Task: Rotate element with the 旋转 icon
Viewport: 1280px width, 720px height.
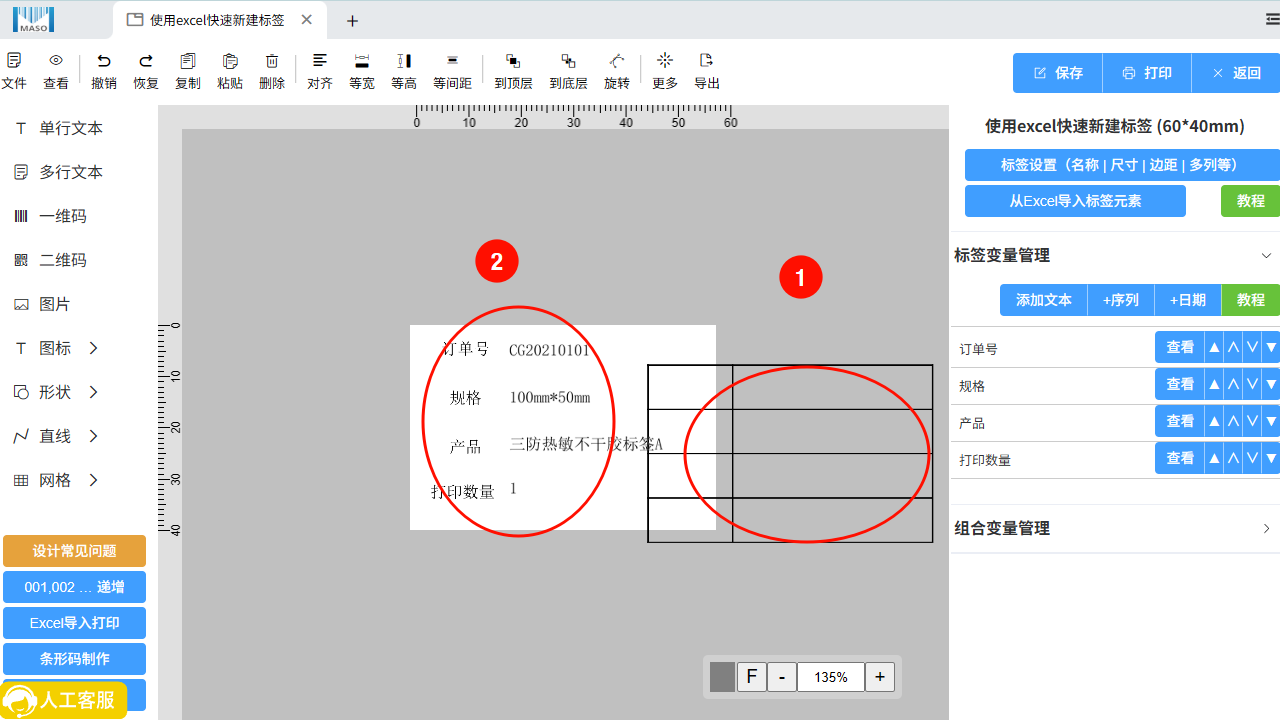Action: (x=617, y=72)
